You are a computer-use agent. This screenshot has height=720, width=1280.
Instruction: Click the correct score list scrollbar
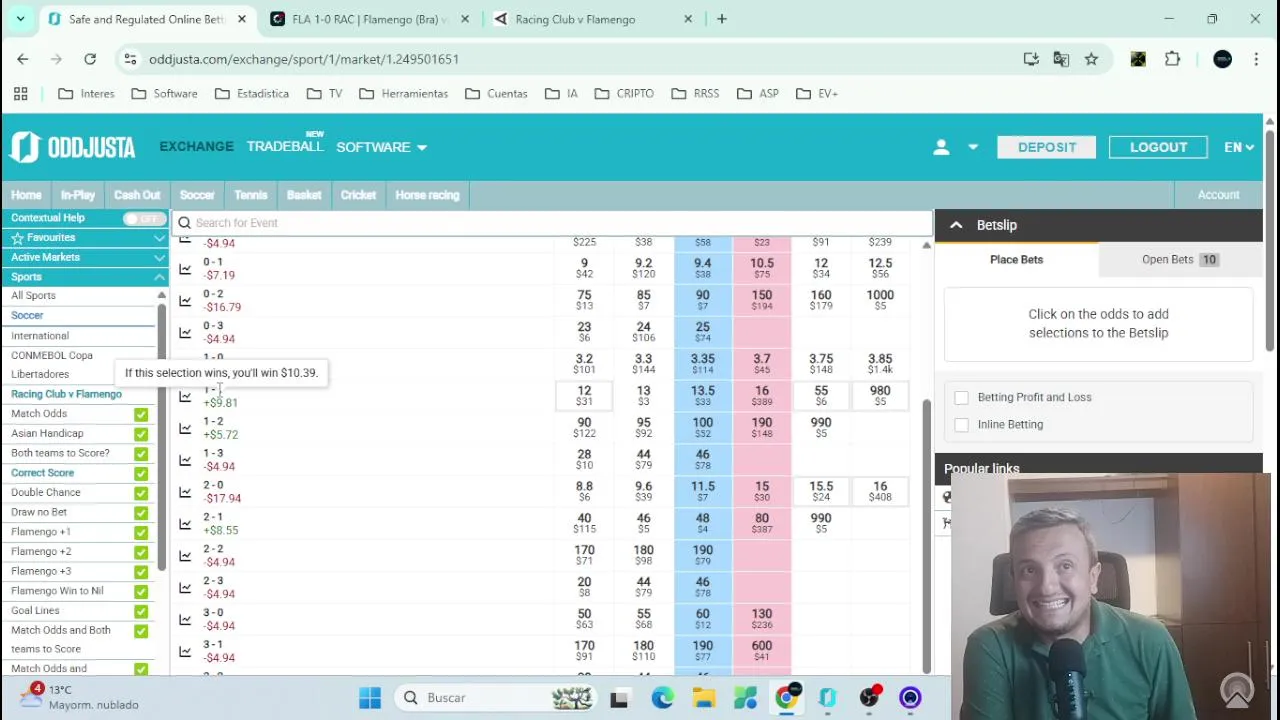point(926,535)
